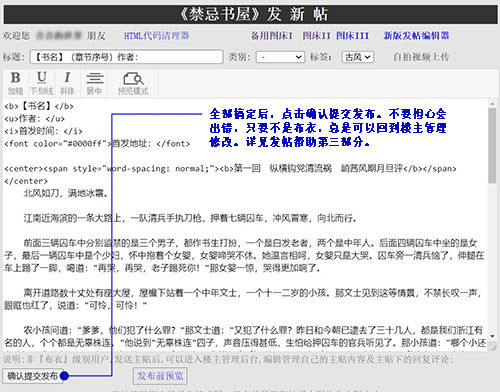Apply bold formatting with the B icon
The image size is (500, 392).
(15, 83)
